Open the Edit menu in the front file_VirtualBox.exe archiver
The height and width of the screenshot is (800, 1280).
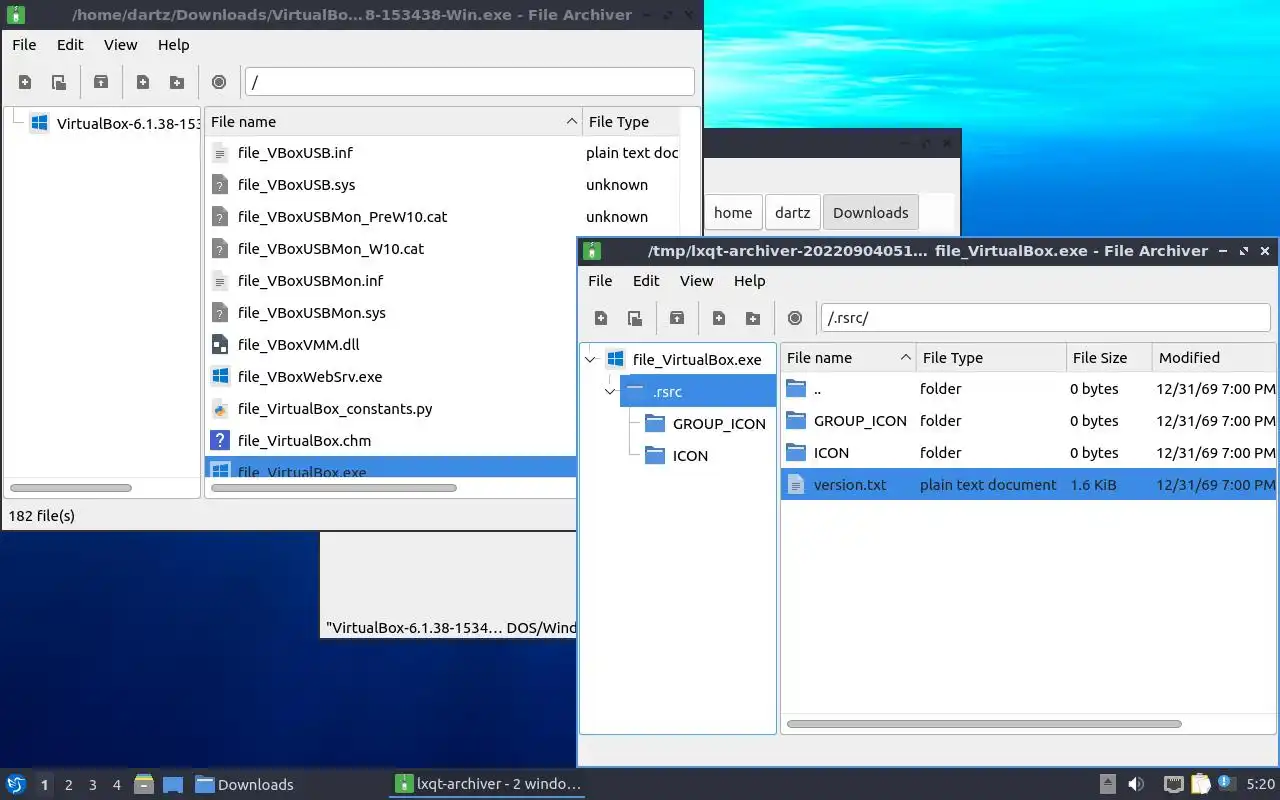[x=646, y=280]
